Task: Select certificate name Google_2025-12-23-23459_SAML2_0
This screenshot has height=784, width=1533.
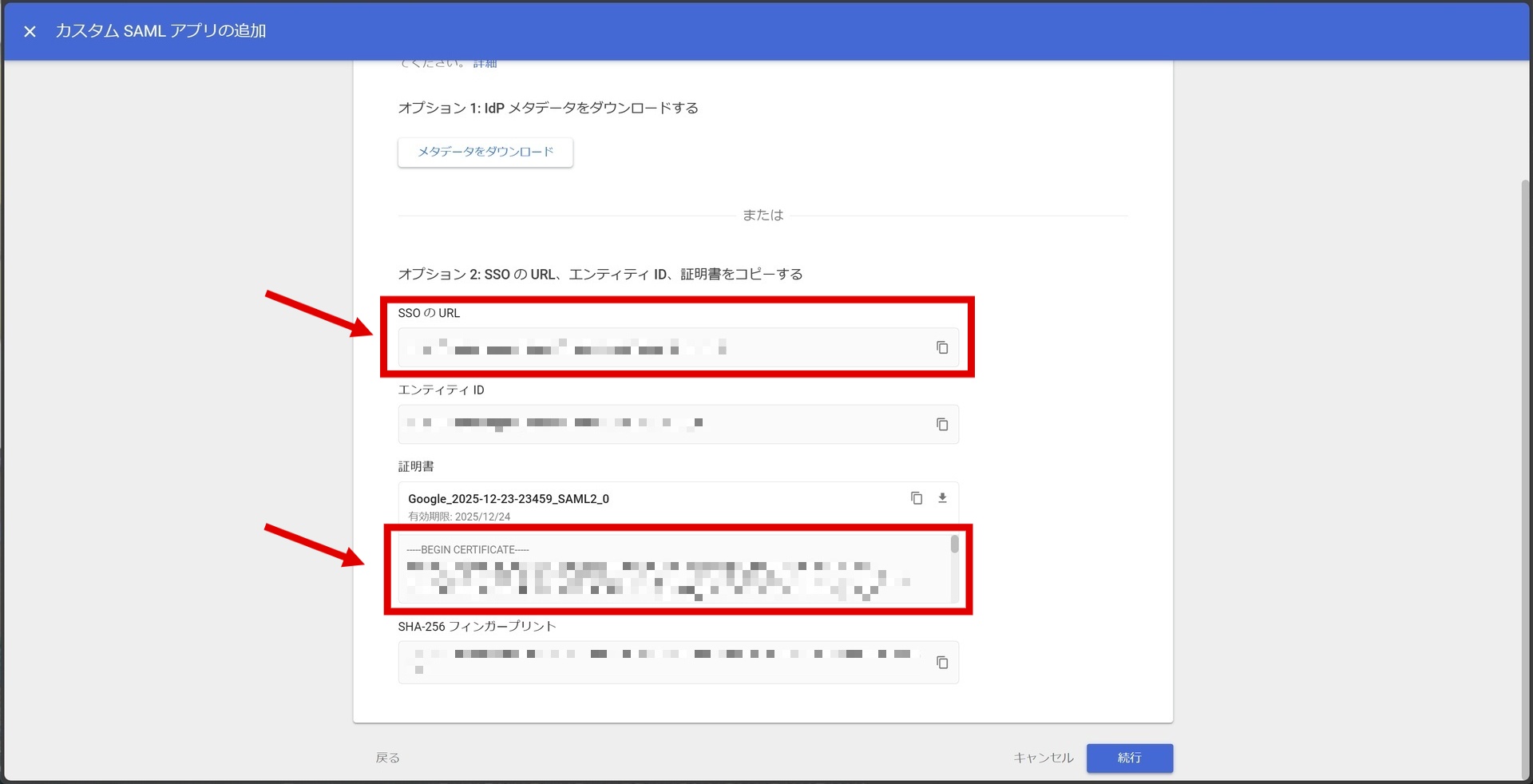Action: [509, 499]
